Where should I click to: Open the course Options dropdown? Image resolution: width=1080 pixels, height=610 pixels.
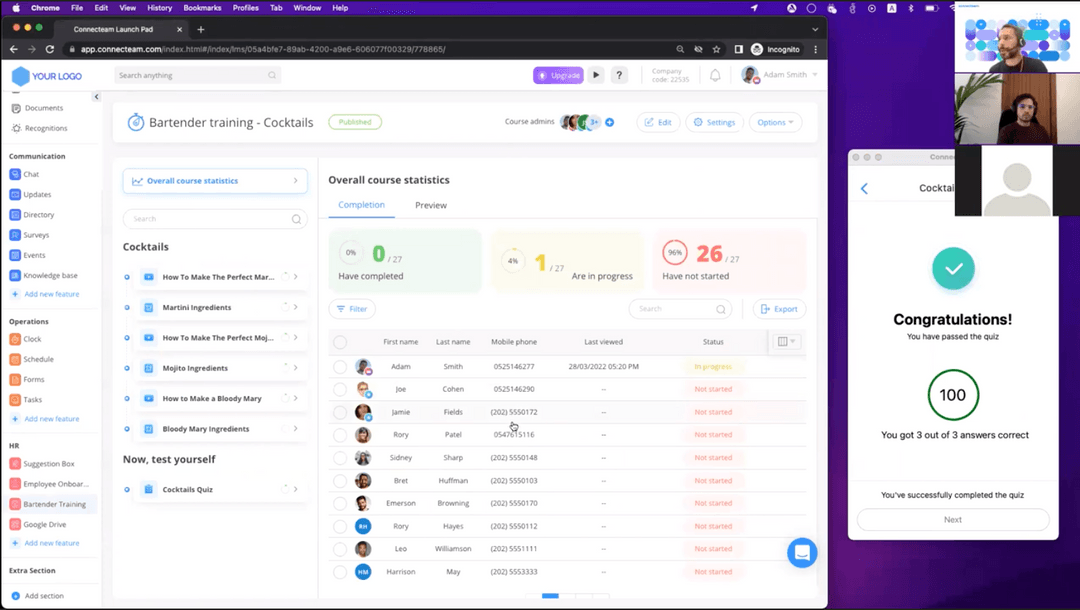[775, 121]
